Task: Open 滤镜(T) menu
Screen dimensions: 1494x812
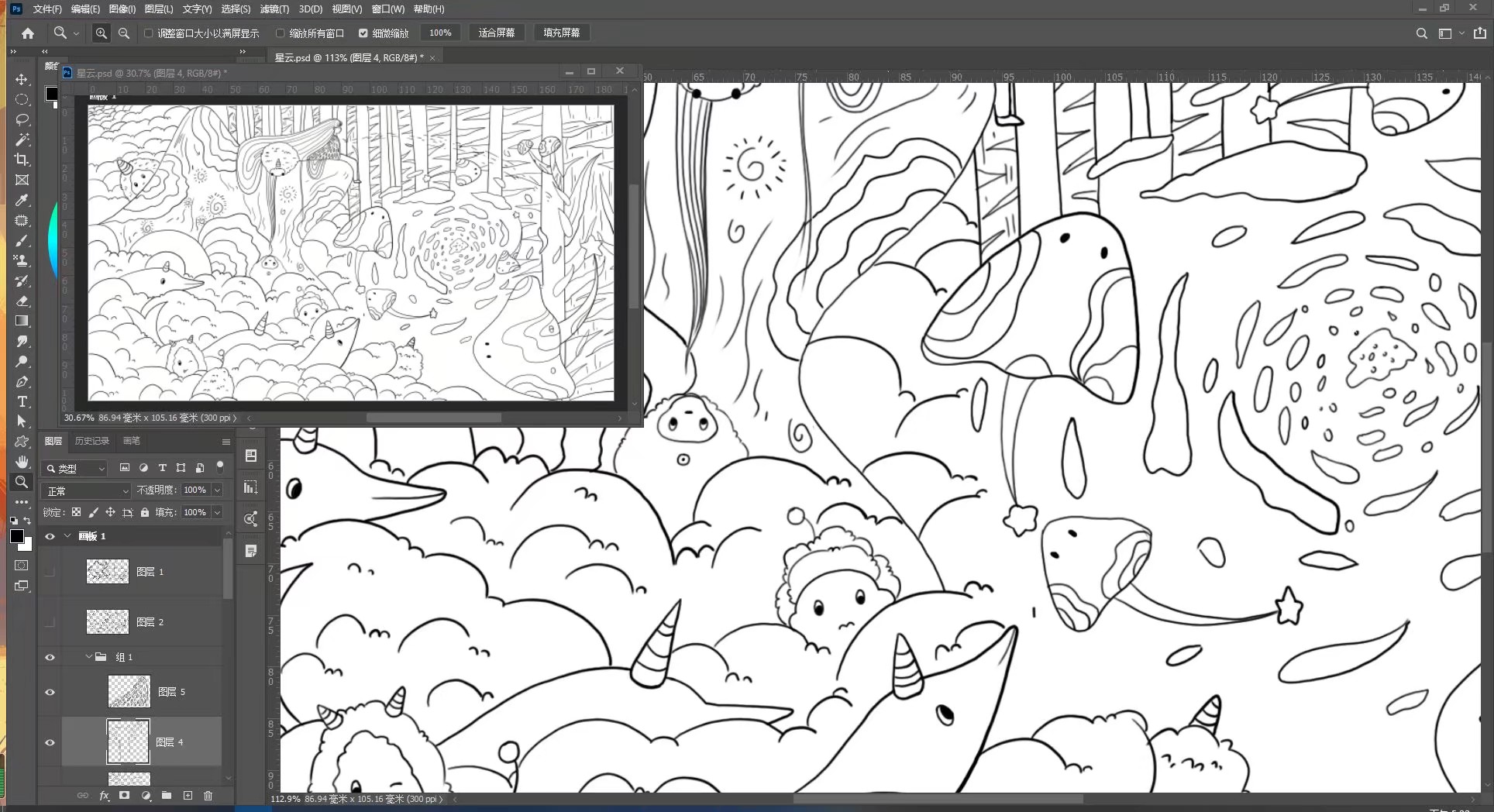Action: [x=274, y=9]
